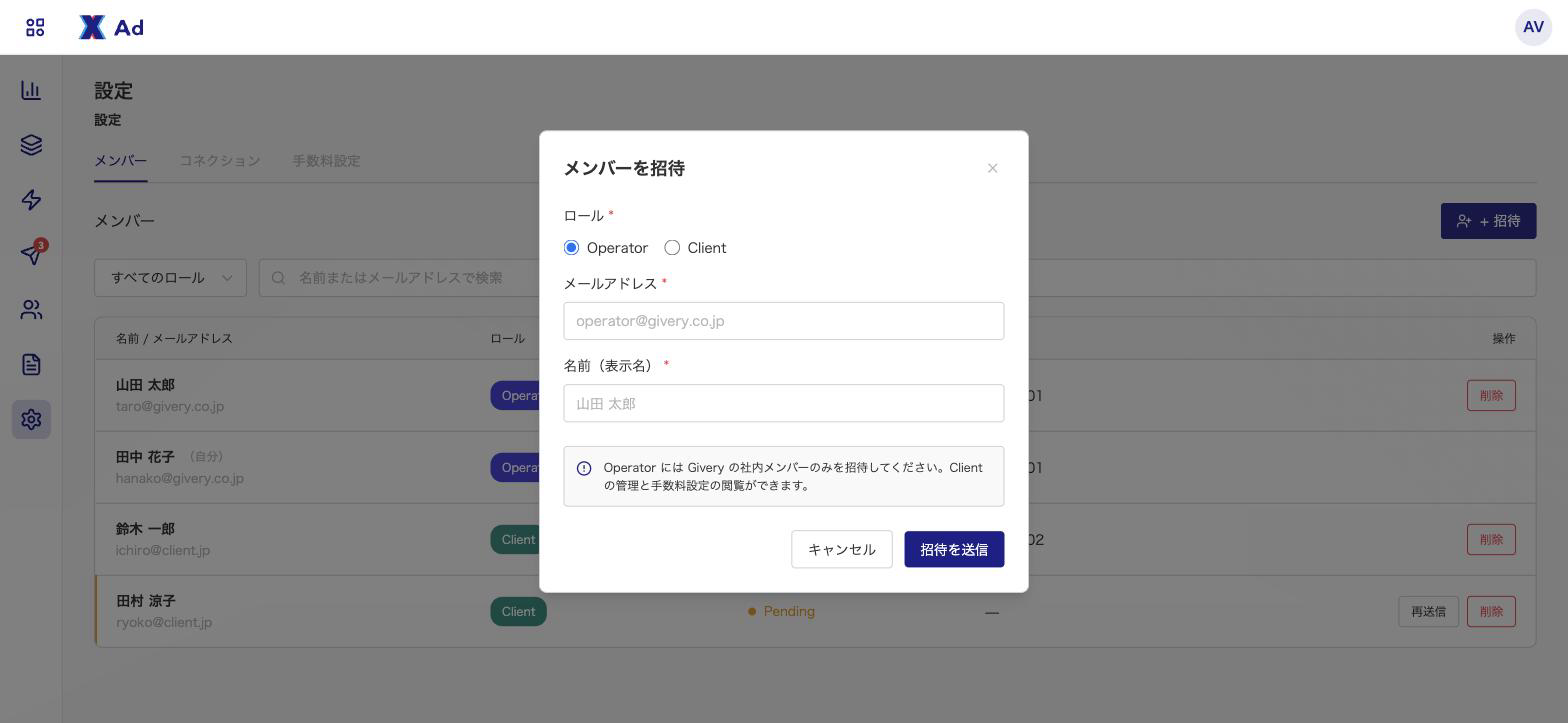The width and height of the screenshot is (1568, 723).
Task: Click 再送信 for 田村 涼子
Action: pyautogui.click(x=1428, y=611)
